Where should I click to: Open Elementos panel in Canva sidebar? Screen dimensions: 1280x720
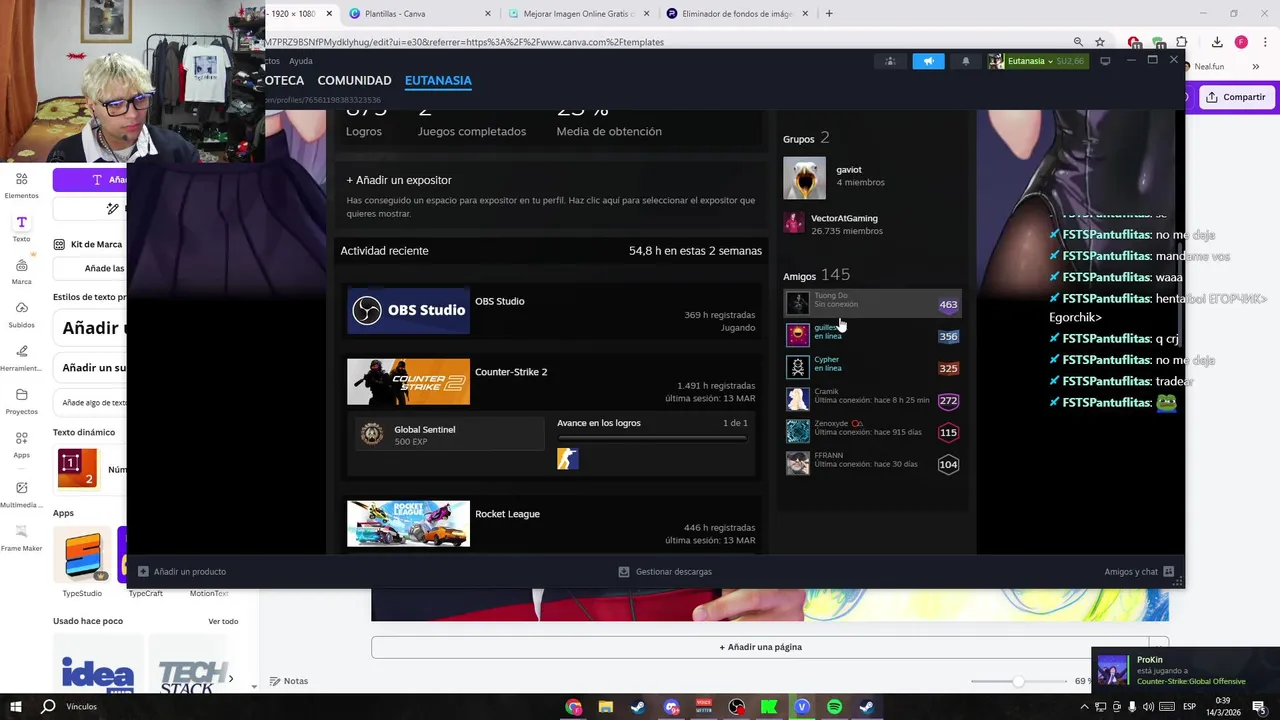(x=21, y=185)
